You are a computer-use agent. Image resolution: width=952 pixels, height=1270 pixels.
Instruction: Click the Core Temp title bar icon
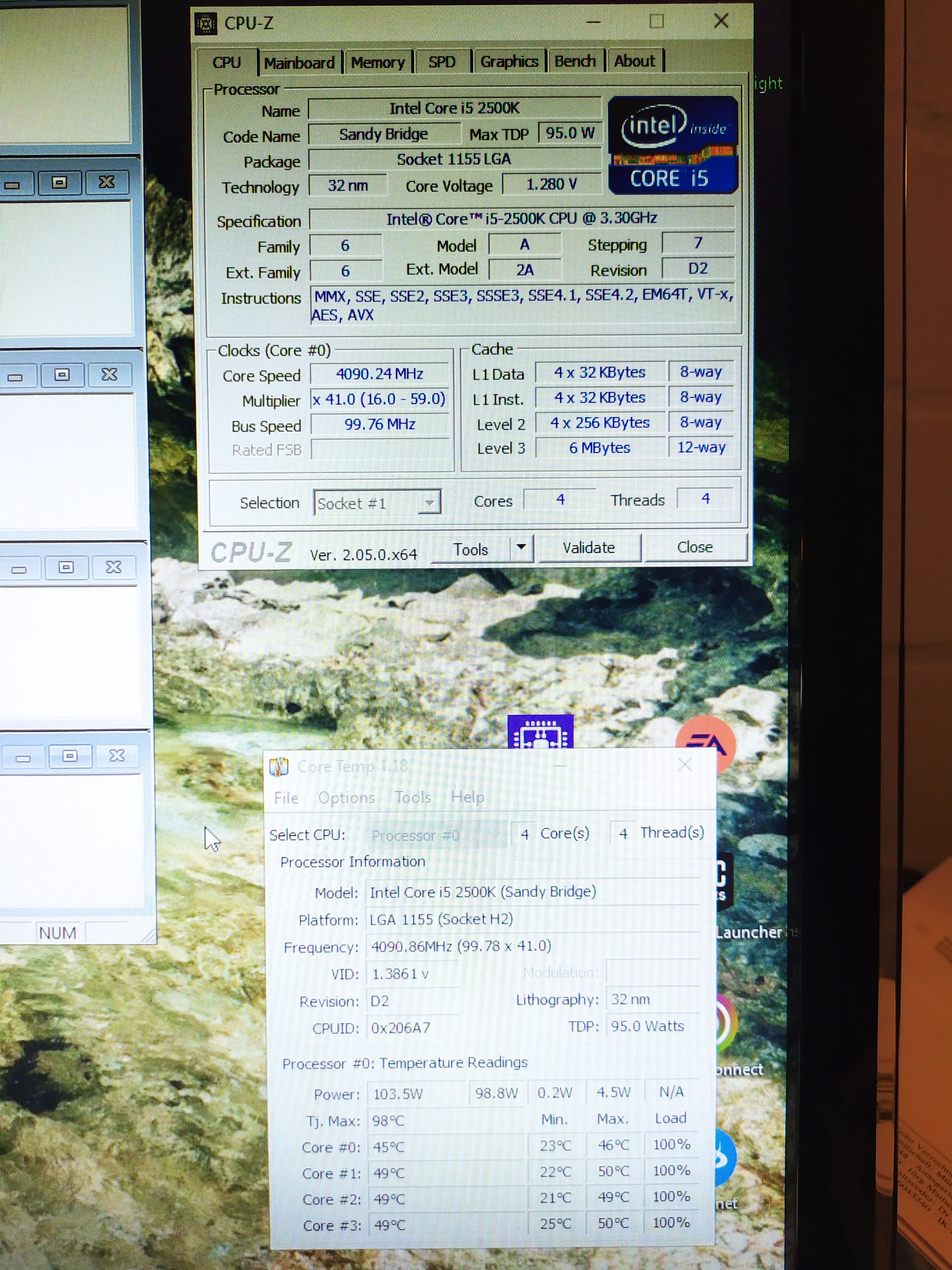coord(279,766)
